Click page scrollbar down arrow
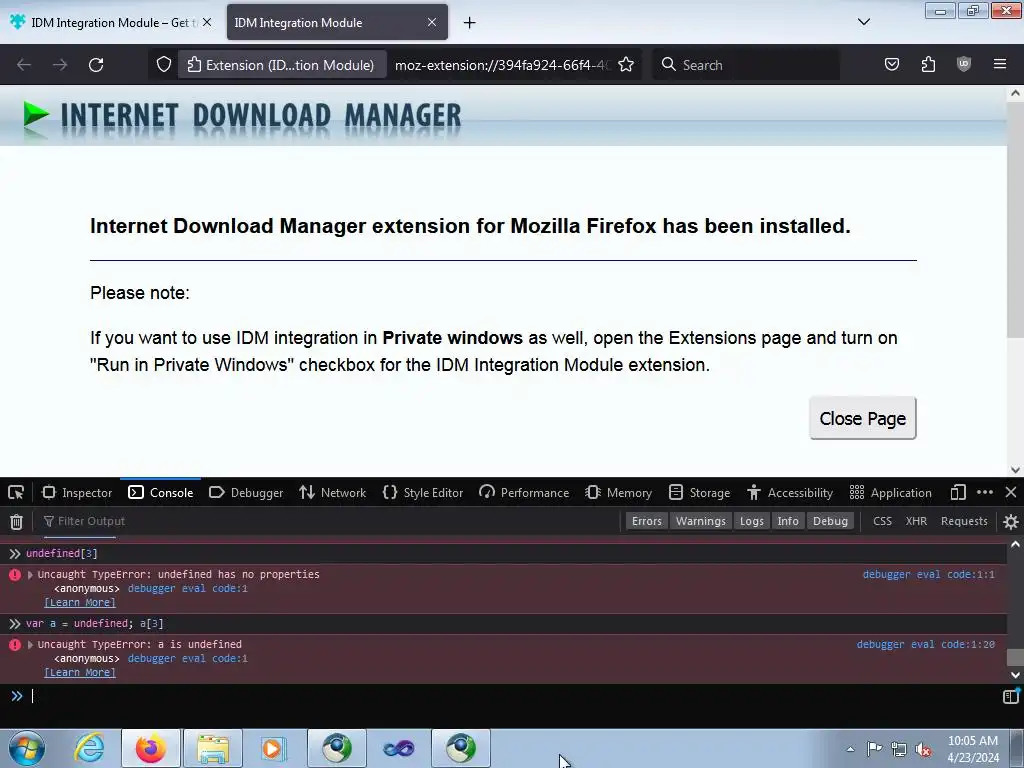The height and width of the screenshot is (768, 1024). (x=1015, y=470)
